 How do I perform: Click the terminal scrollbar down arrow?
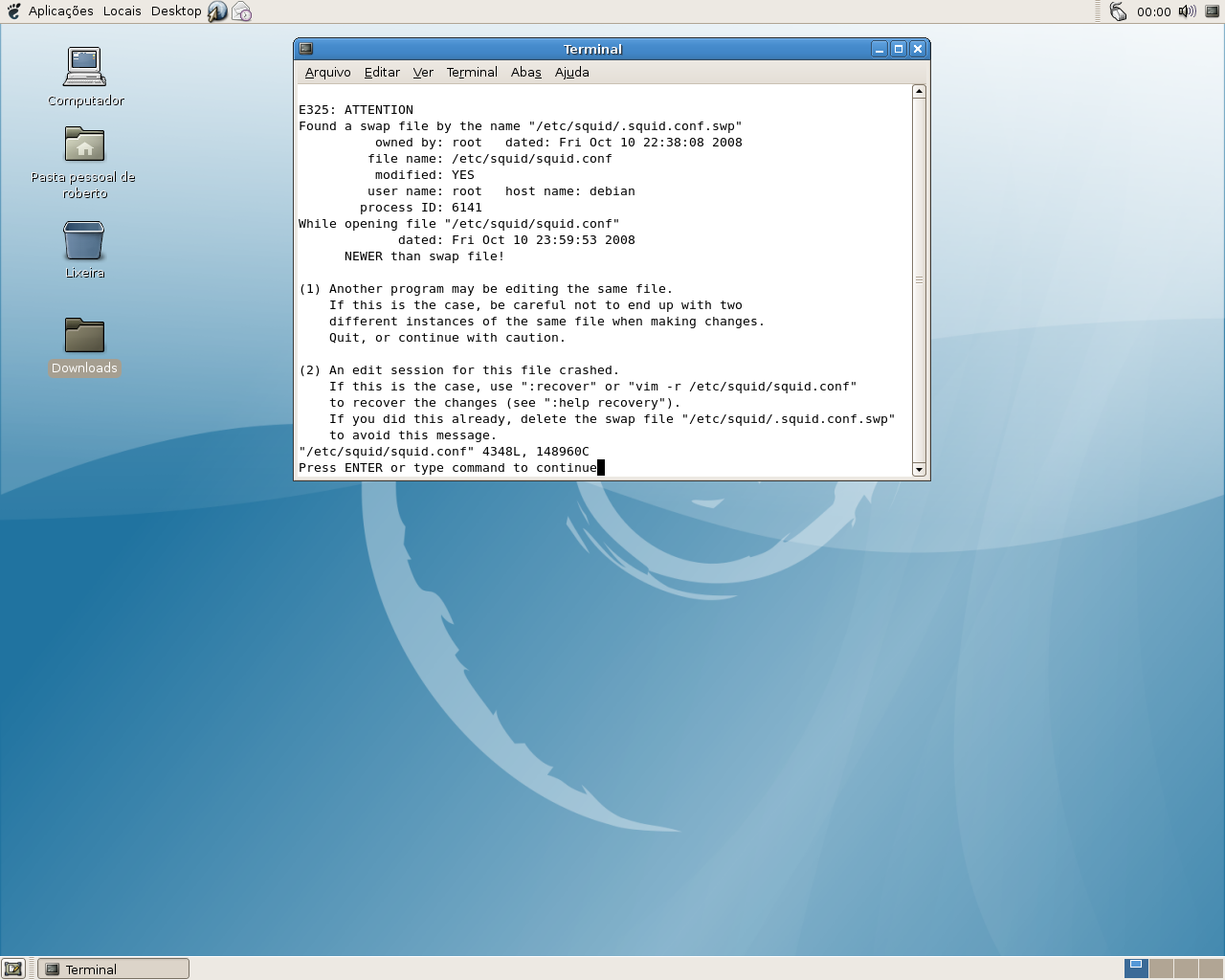click(x=919, y=469)
